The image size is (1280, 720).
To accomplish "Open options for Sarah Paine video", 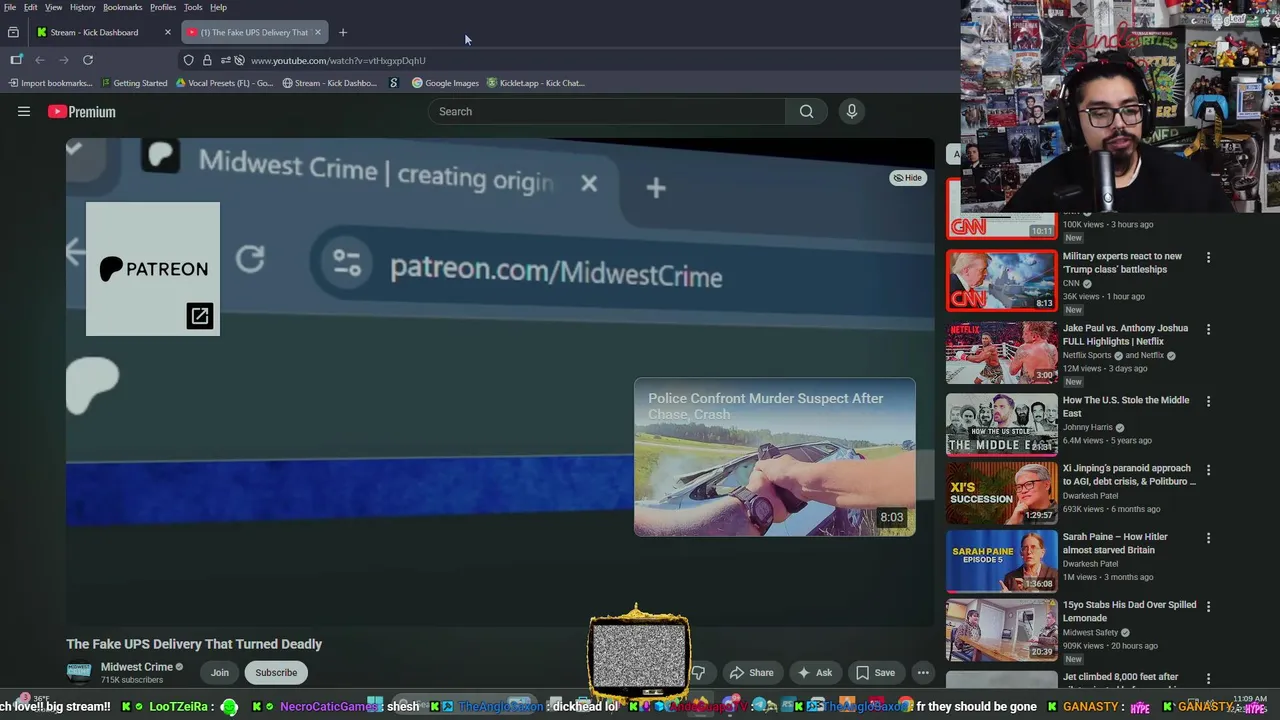I will pos(1208,538).
